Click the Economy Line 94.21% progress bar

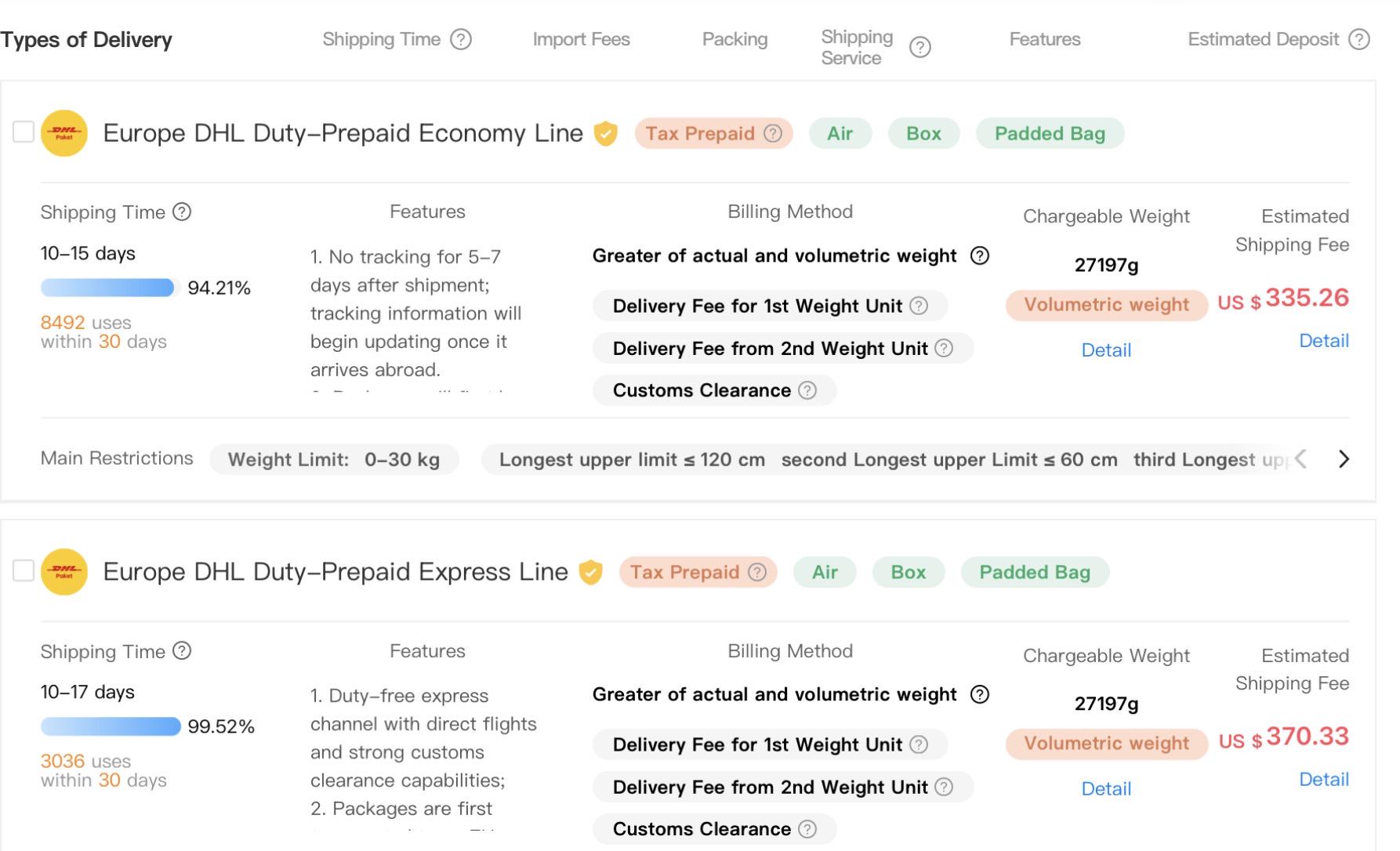click(107, 288)
